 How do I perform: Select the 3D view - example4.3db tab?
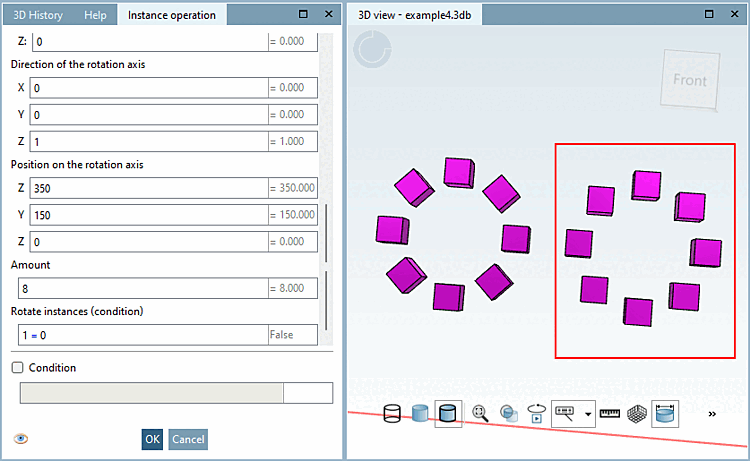pos(414,15)
